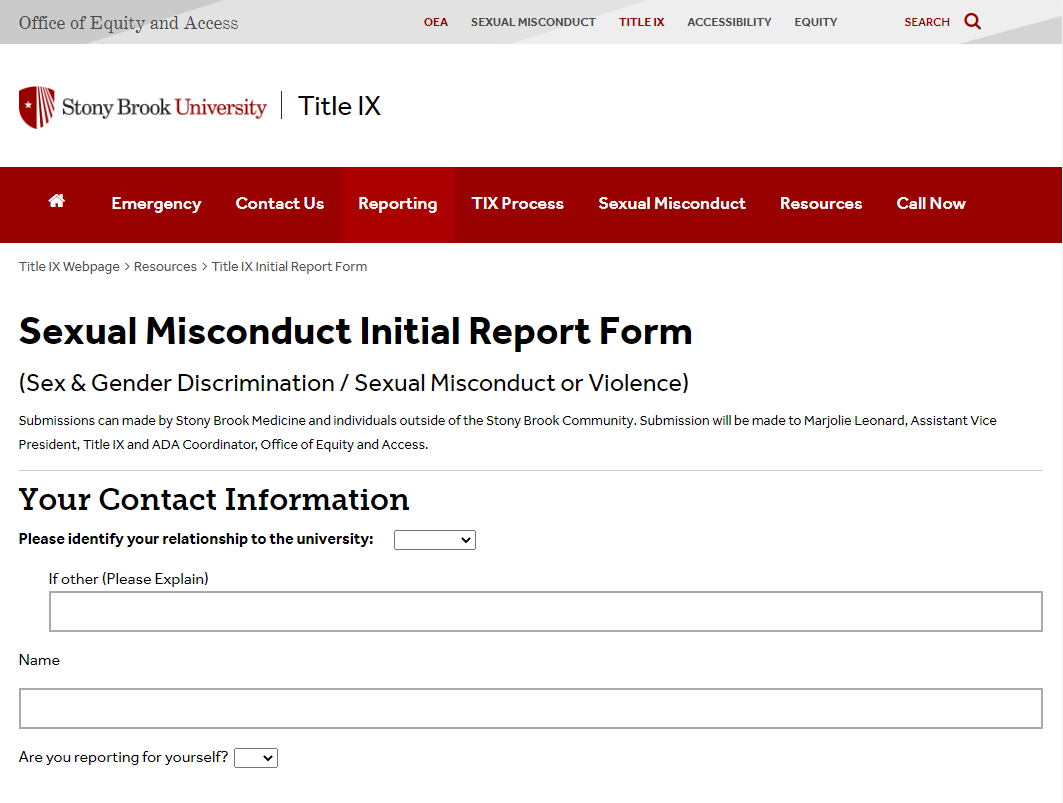Click the Title IX Webpage breadcrumb link

click(x=68, y=266)
